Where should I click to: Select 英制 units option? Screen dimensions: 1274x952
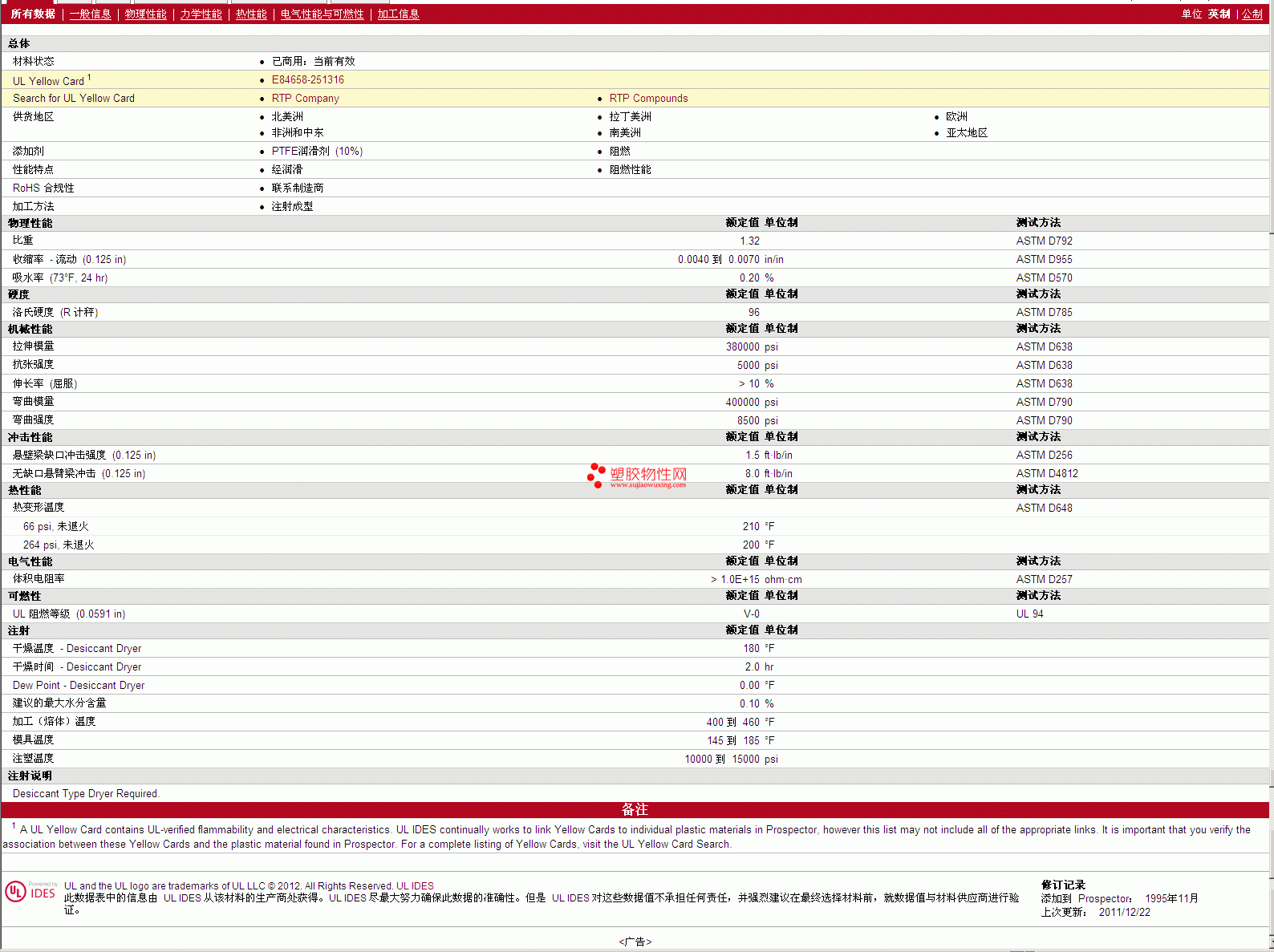tap(1219, 14)
